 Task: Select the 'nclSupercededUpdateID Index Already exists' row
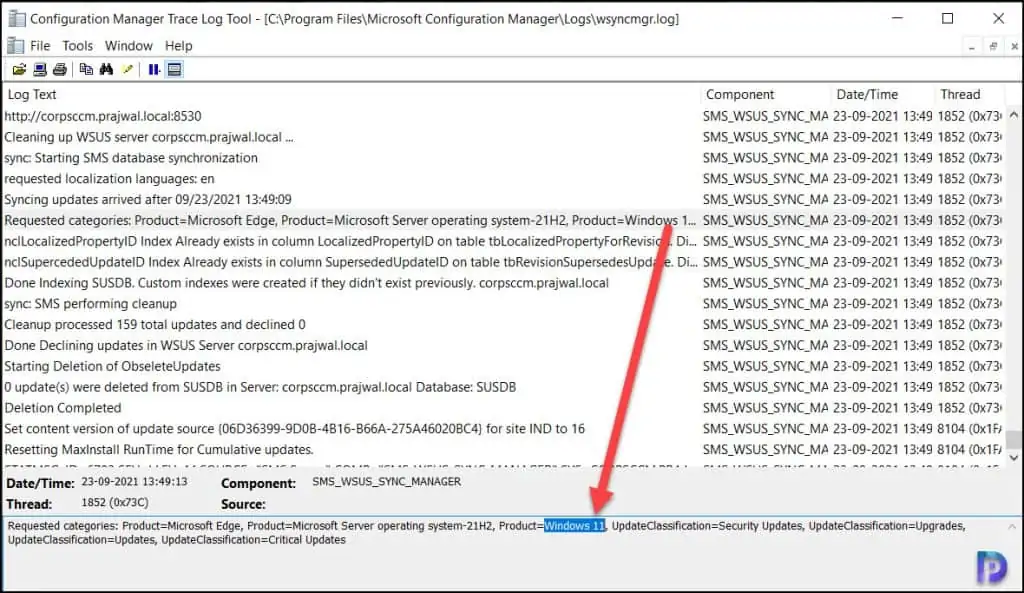pos(503,263)
